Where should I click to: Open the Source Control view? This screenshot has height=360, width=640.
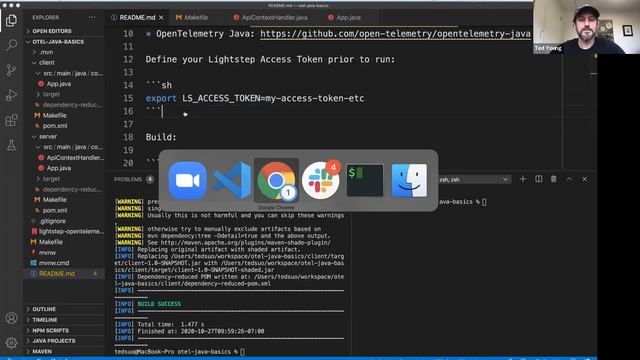point(11,70)
